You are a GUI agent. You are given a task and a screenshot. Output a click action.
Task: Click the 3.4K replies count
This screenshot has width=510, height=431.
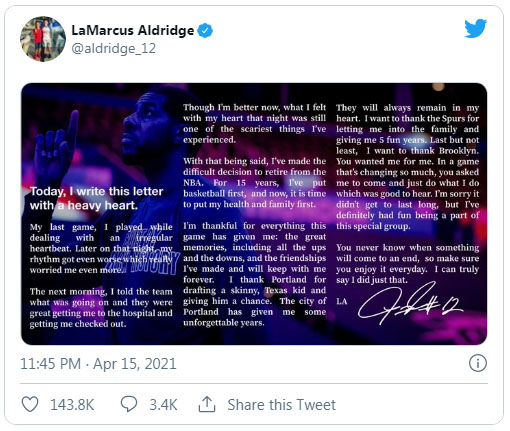pyautogui.click(x=163, y=405)
